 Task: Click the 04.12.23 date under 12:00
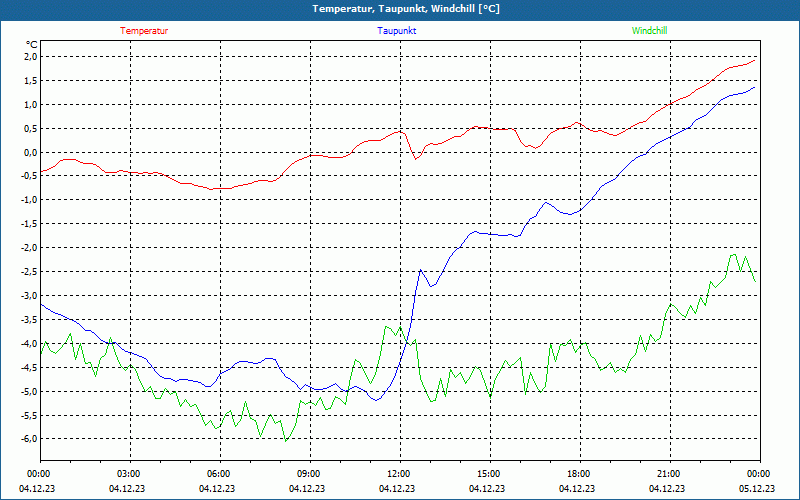pos(397,488)
